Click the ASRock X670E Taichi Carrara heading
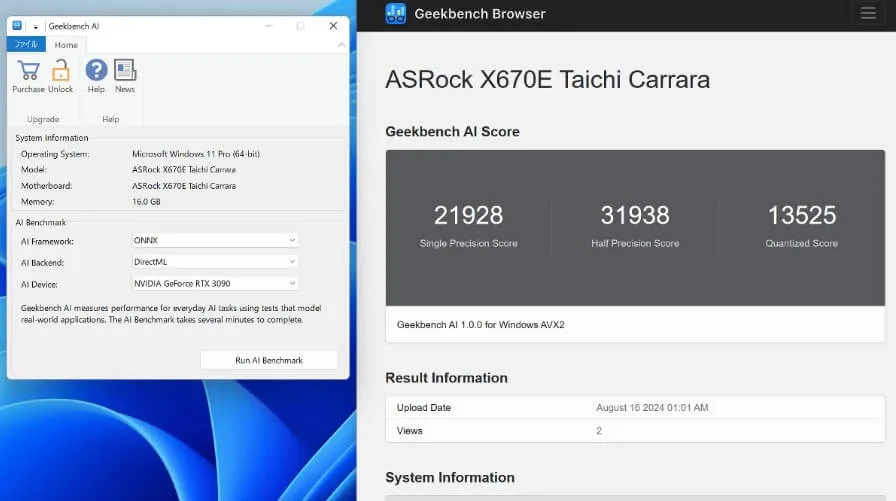Viewport: 896px width, 501px height. coord(547,79)
